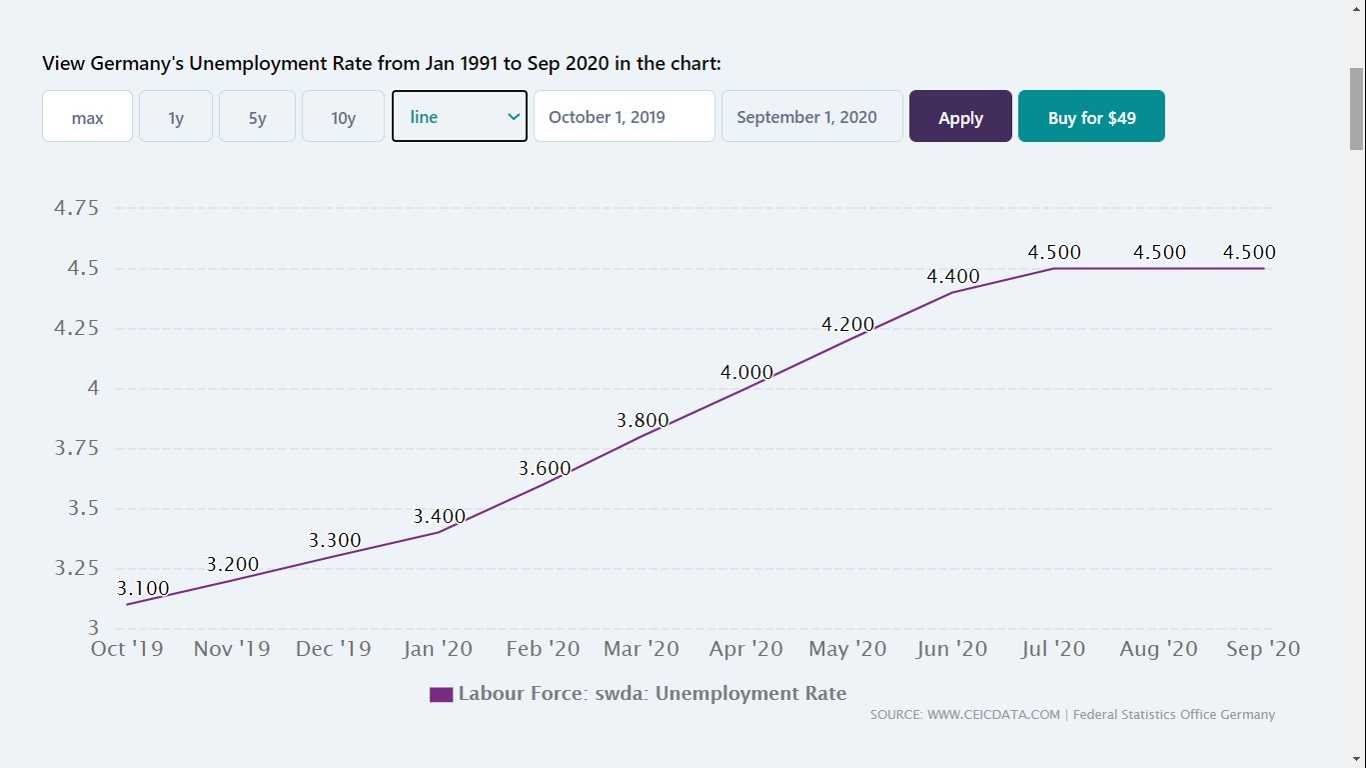Click the Feb '20 axis label
Image resolution: width=1366 pixels, height=768 pixels.
coord(543,648)
